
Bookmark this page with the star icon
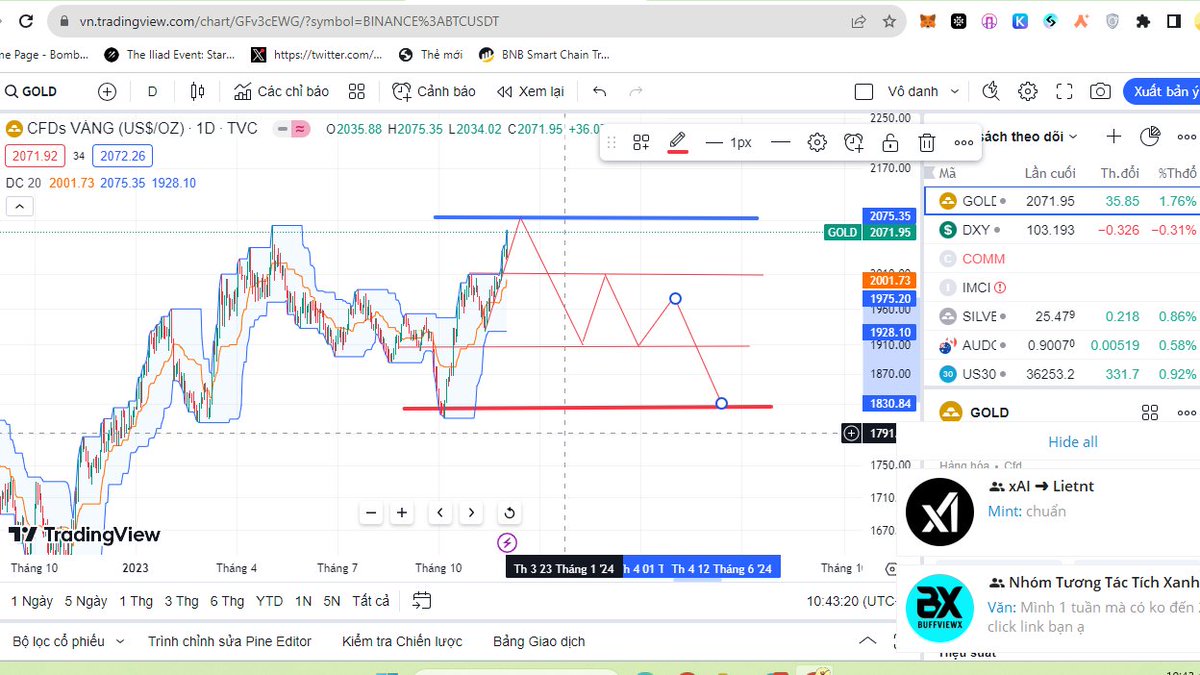point(889,21)
